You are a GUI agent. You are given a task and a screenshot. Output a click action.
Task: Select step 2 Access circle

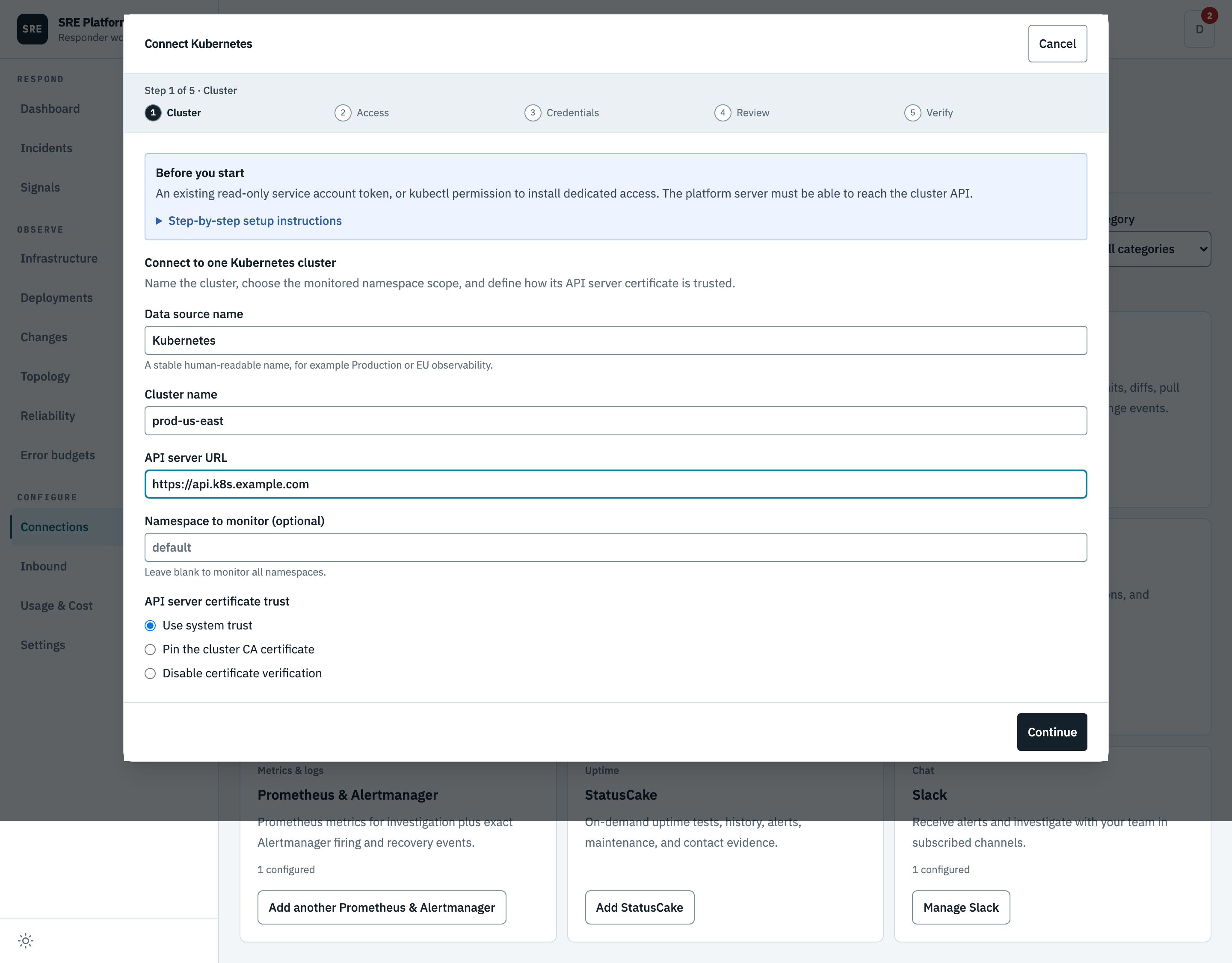pyautogui.click(x=343, y=113)
